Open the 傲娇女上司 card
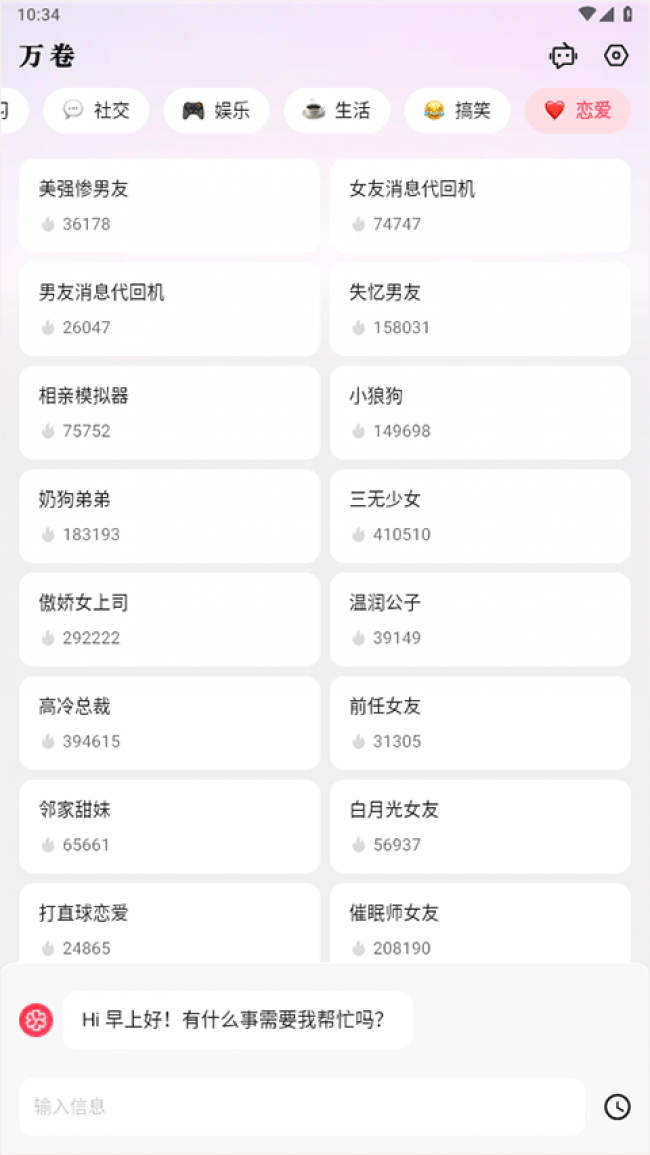Viewport: 650px width, 1155px height. pos(169,619)
